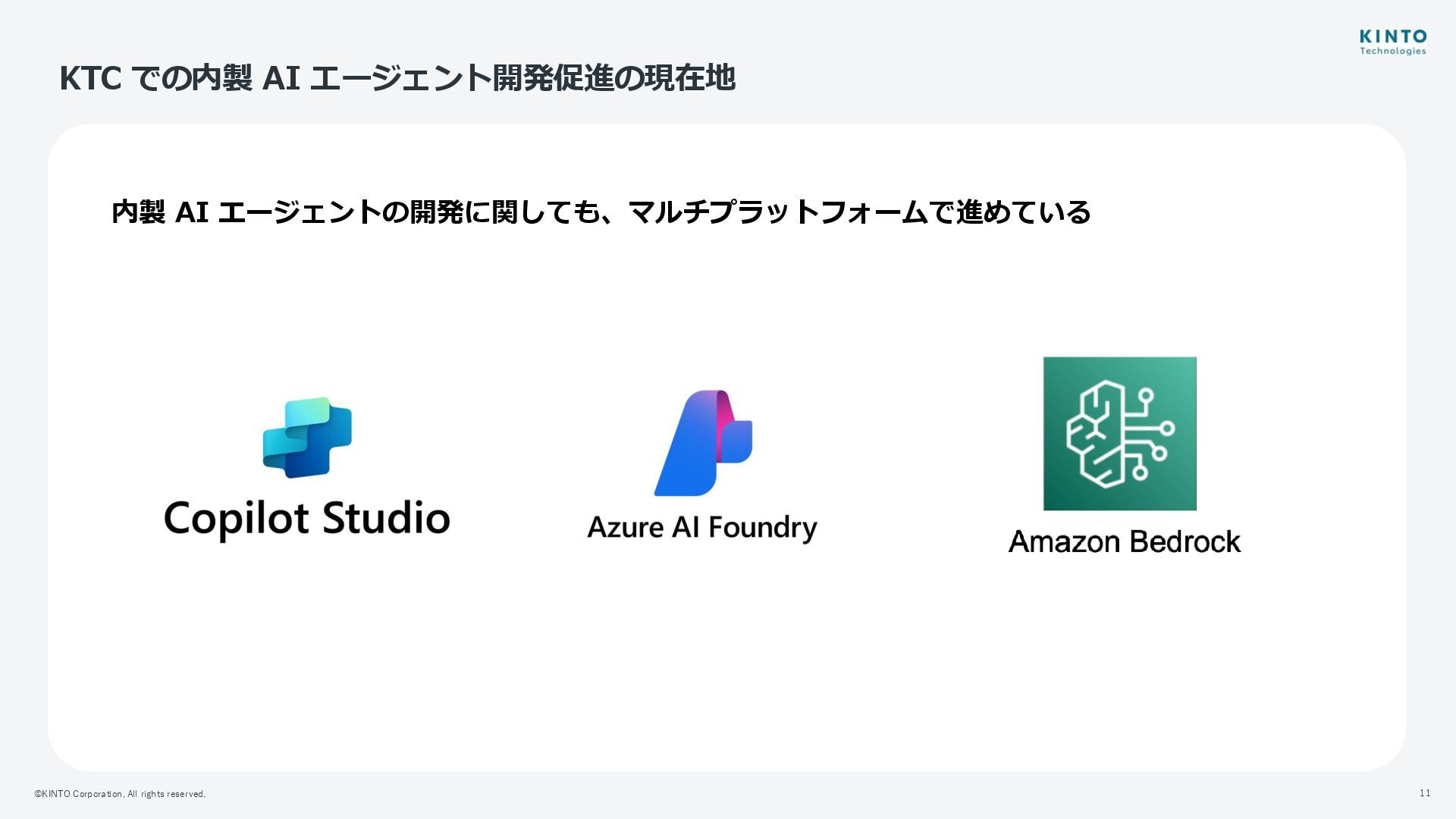The image size is (1456, 819).
Task: Click the word Technologies under KINTO logo
Action: 1392,52
